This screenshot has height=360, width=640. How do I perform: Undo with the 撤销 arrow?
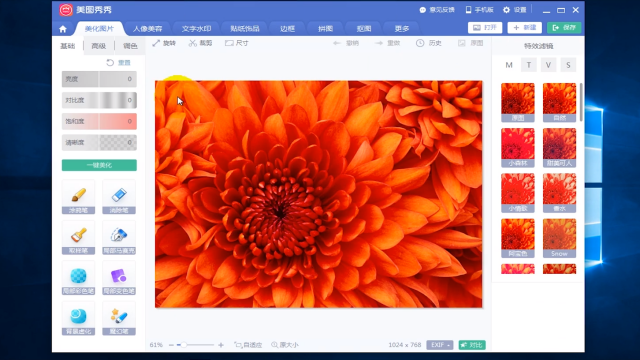(346, 43)
